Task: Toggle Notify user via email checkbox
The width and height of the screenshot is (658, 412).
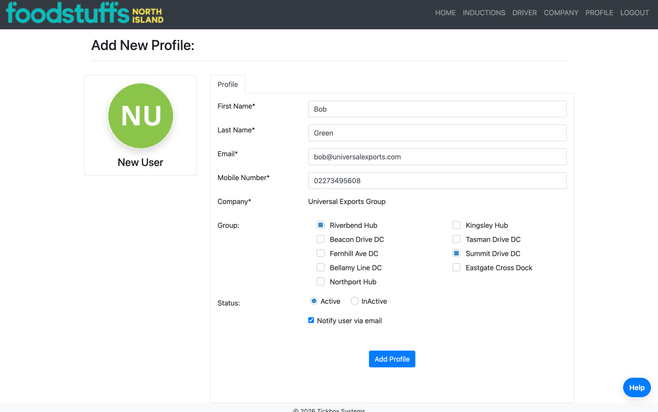Action: pyautogui.click(x=311, y=321)
